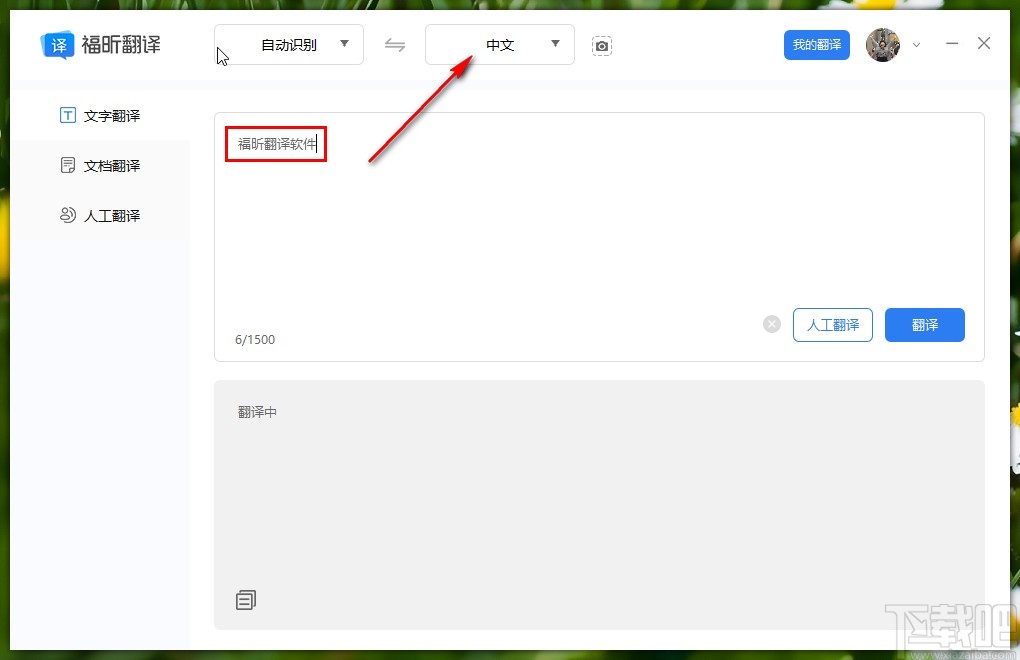1020x660 pixels.
Task: Switch to 文档翻译 tab
Action: tap(100, 166)
